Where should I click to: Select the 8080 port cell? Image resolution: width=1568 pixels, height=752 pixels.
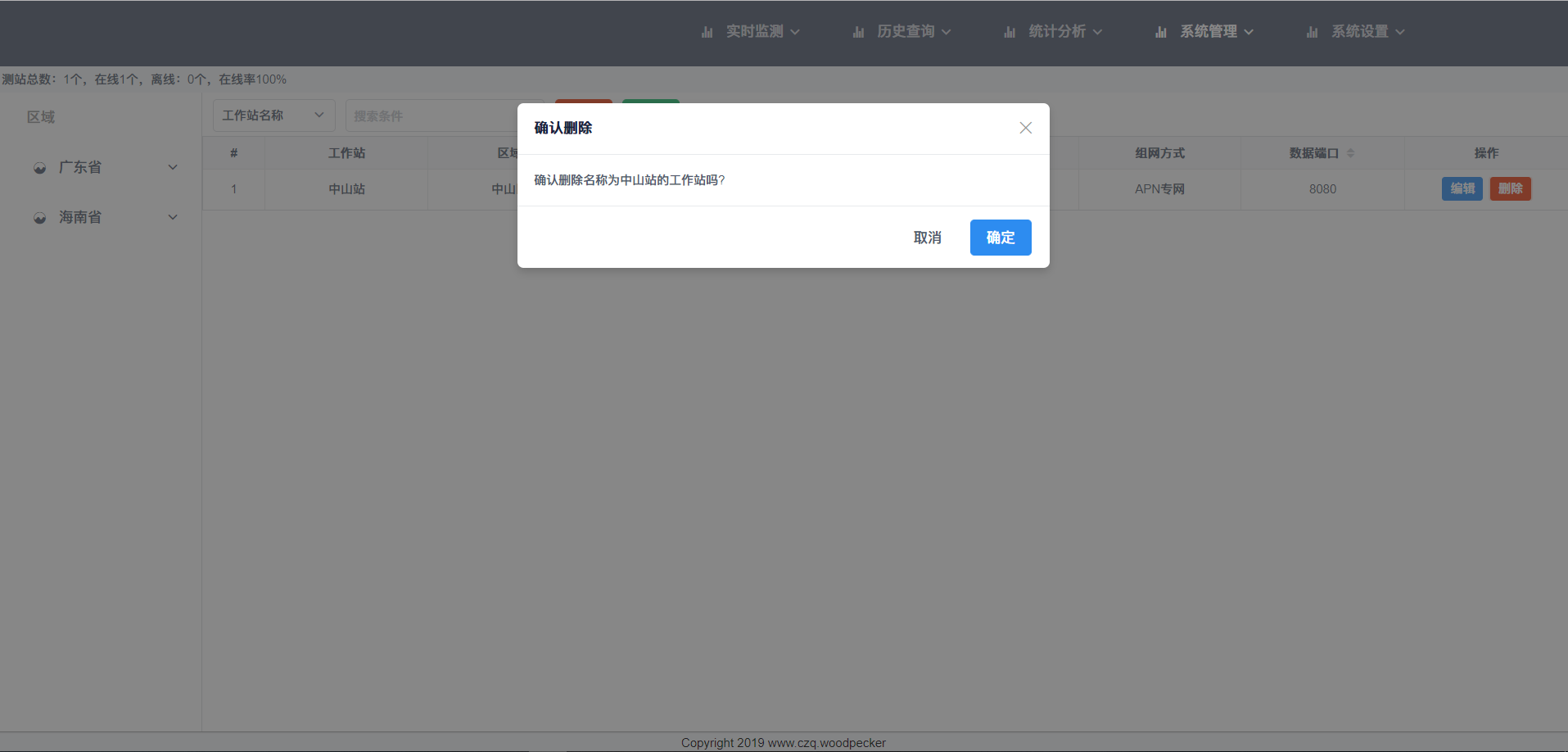click(x=1322, y=189)
